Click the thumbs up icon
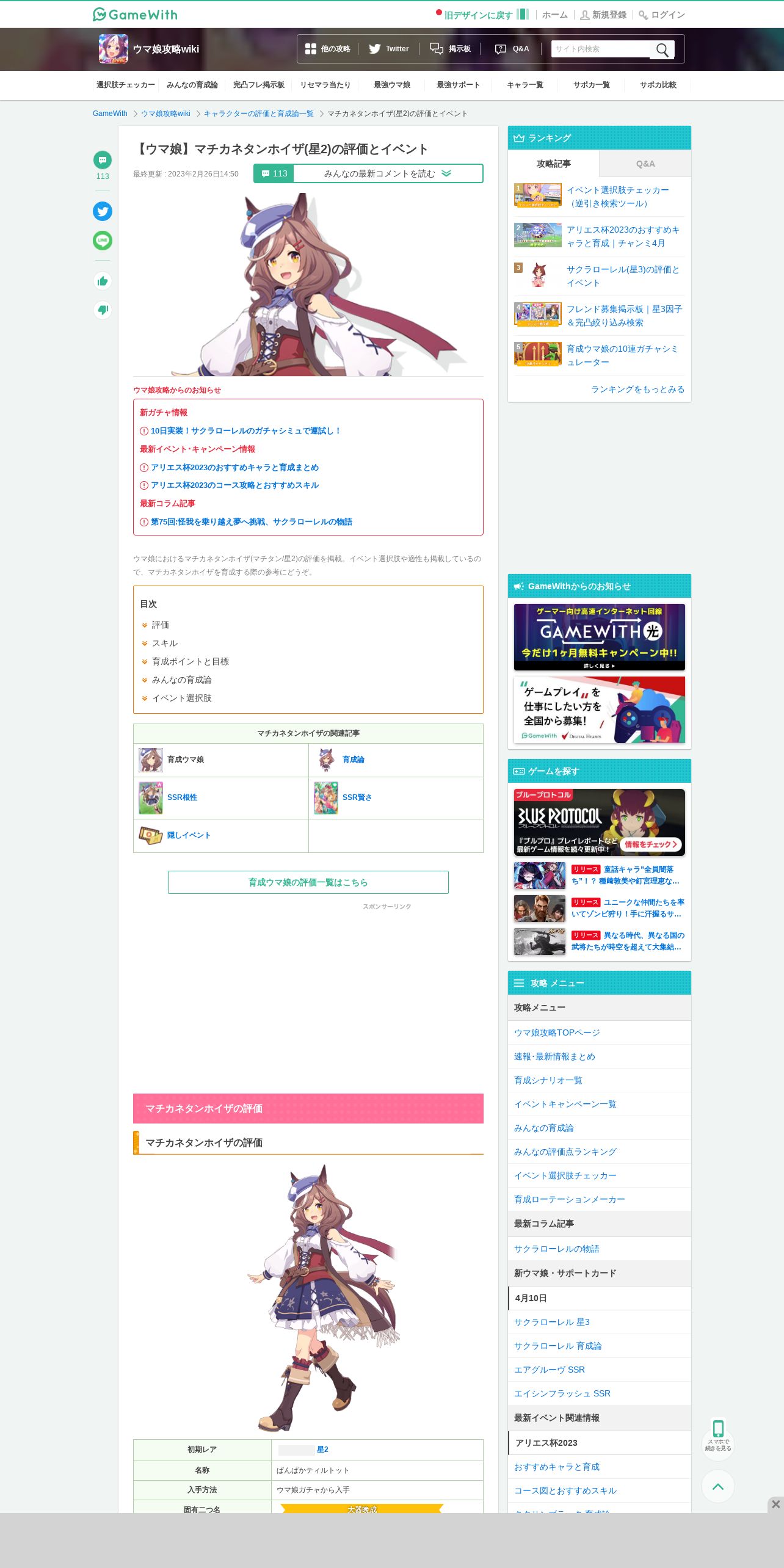This screenshot has height=1568, width=784. (x=103, y=281)
